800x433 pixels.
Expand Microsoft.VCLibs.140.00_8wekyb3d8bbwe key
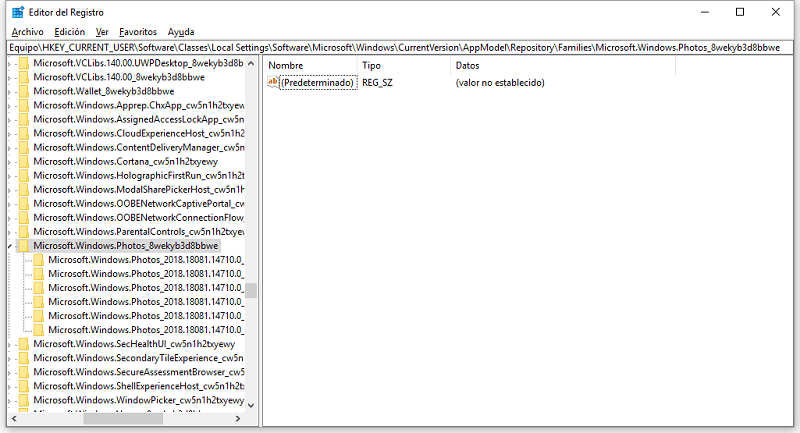[x=10, y=78]
